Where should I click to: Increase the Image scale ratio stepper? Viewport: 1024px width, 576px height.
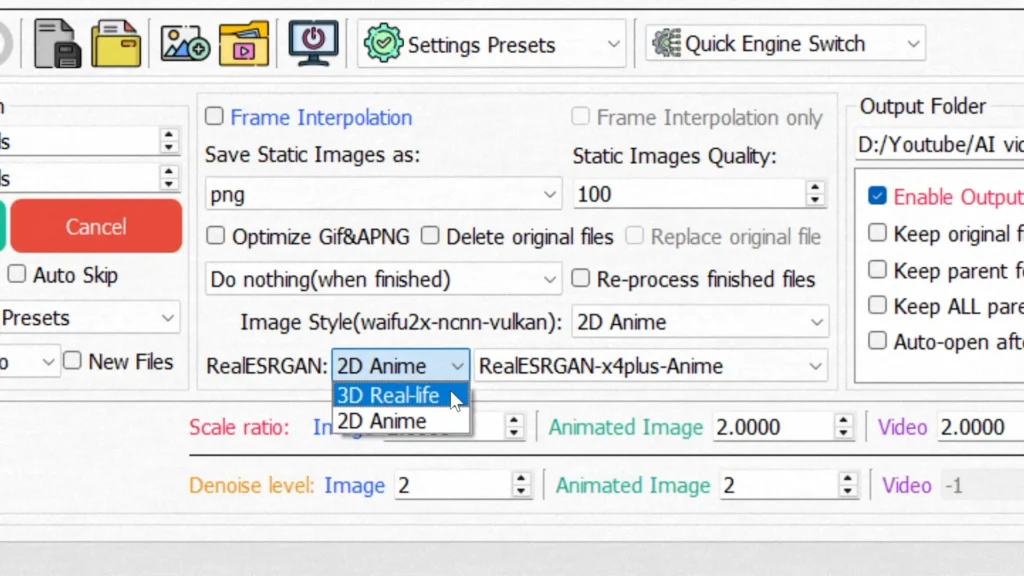pos(514,420)
